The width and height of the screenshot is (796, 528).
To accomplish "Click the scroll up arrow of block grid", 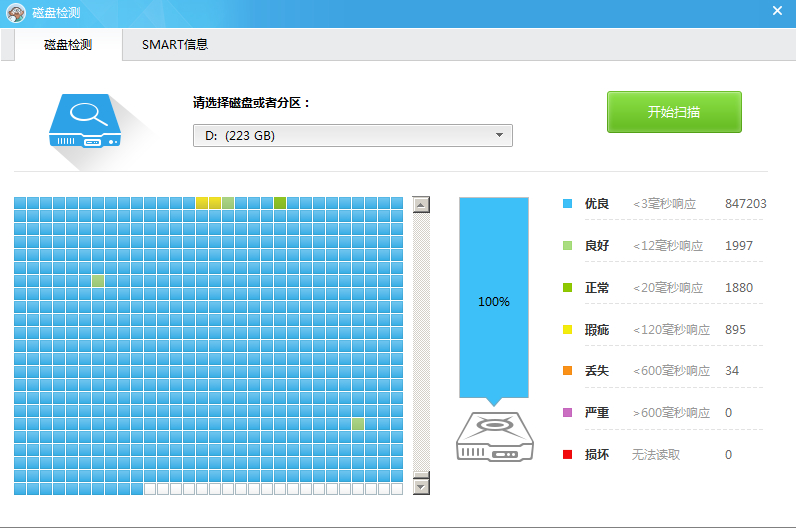I will point(421,205).
